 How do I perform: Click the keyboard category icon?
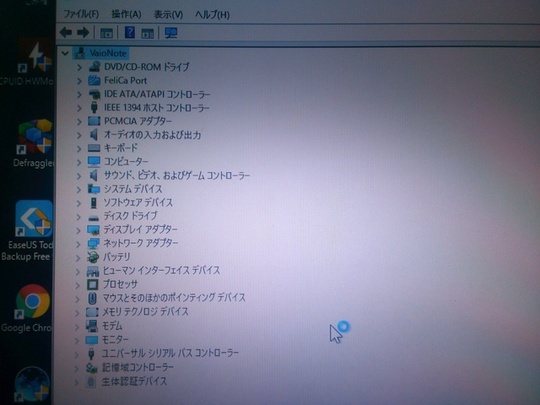point(94,148)
